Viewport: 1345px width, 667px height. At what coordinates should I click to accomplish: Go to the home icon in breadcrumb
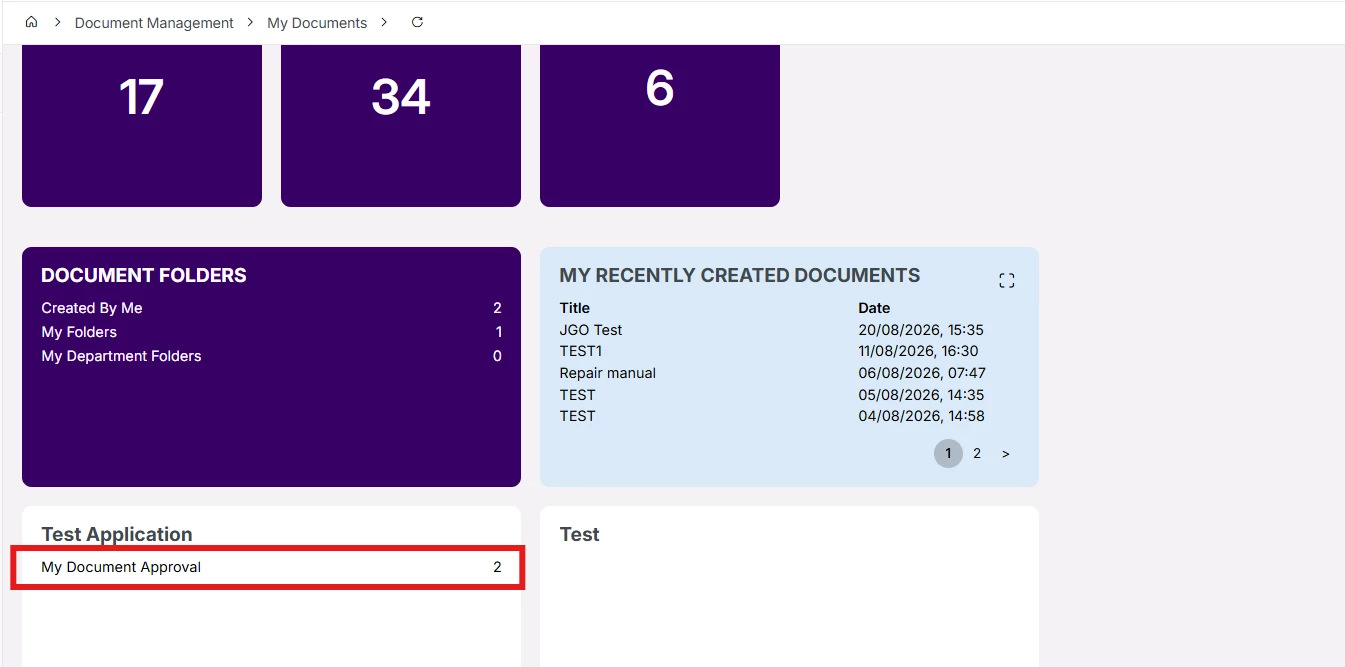point(31,22)
